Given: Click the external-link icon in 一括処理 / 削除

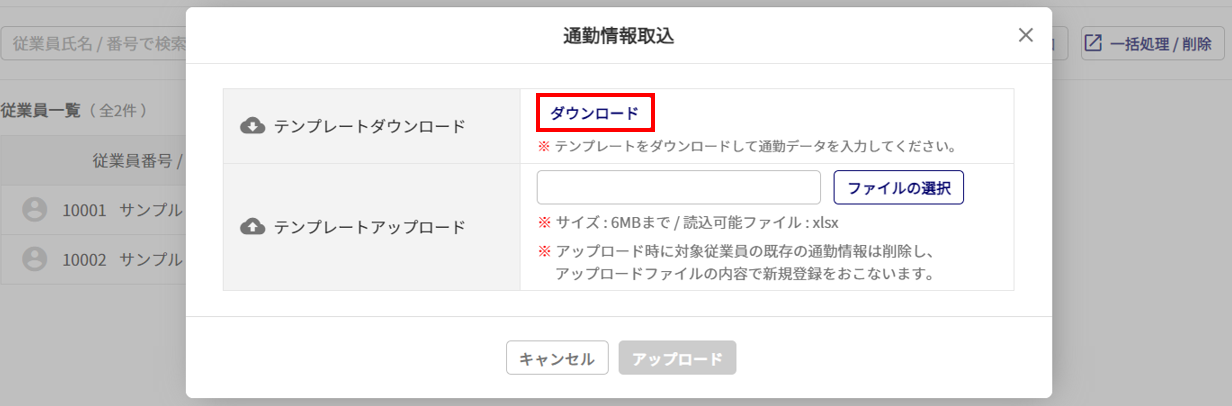Looking at the screenshot, I should (1094, 44).
